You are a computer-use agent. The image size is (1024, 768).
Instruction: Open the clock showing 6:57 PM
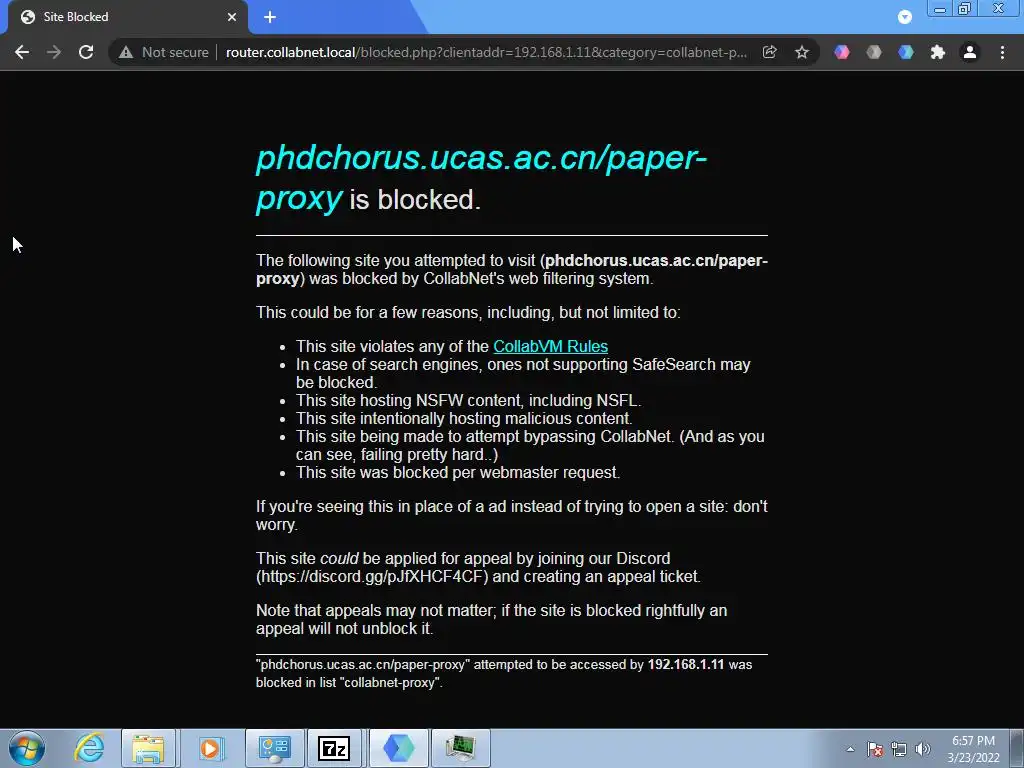point(973,749)
